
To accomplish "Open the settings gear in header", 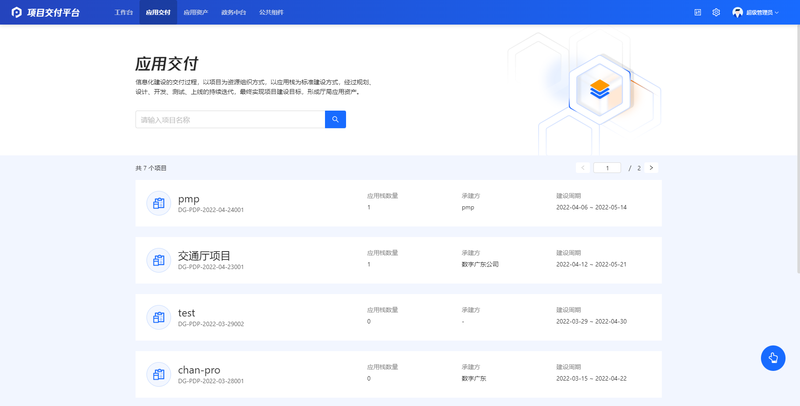I will (716, 12).
